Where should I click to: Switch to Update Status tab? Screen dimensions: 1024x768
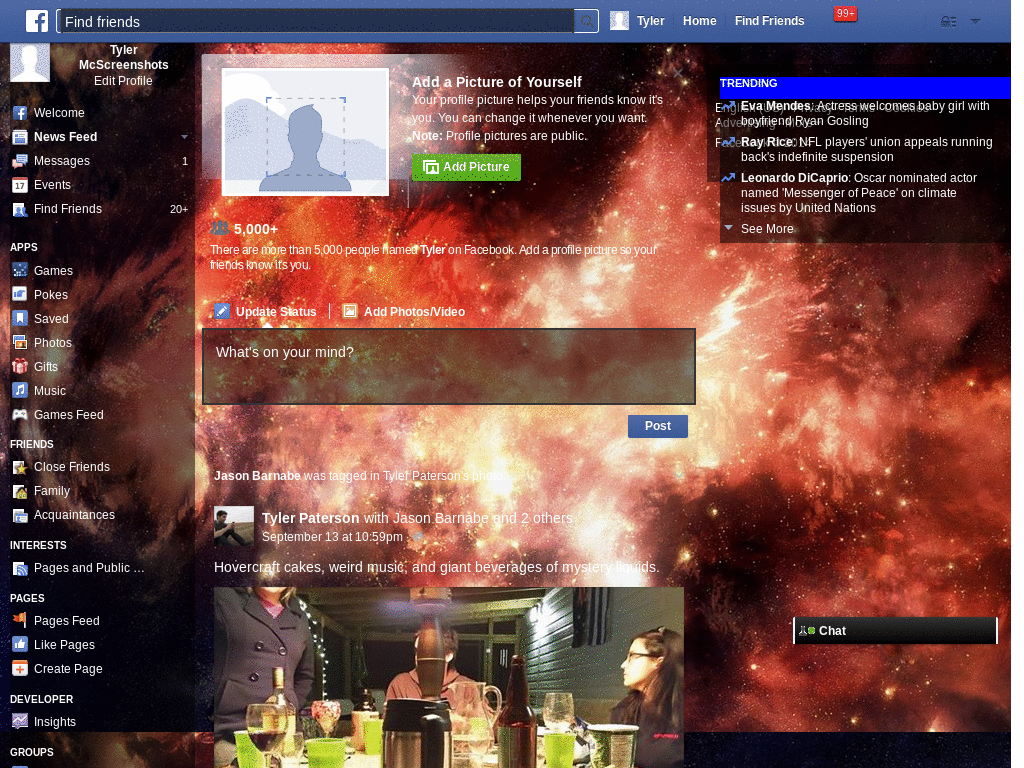tap(266, 312)
